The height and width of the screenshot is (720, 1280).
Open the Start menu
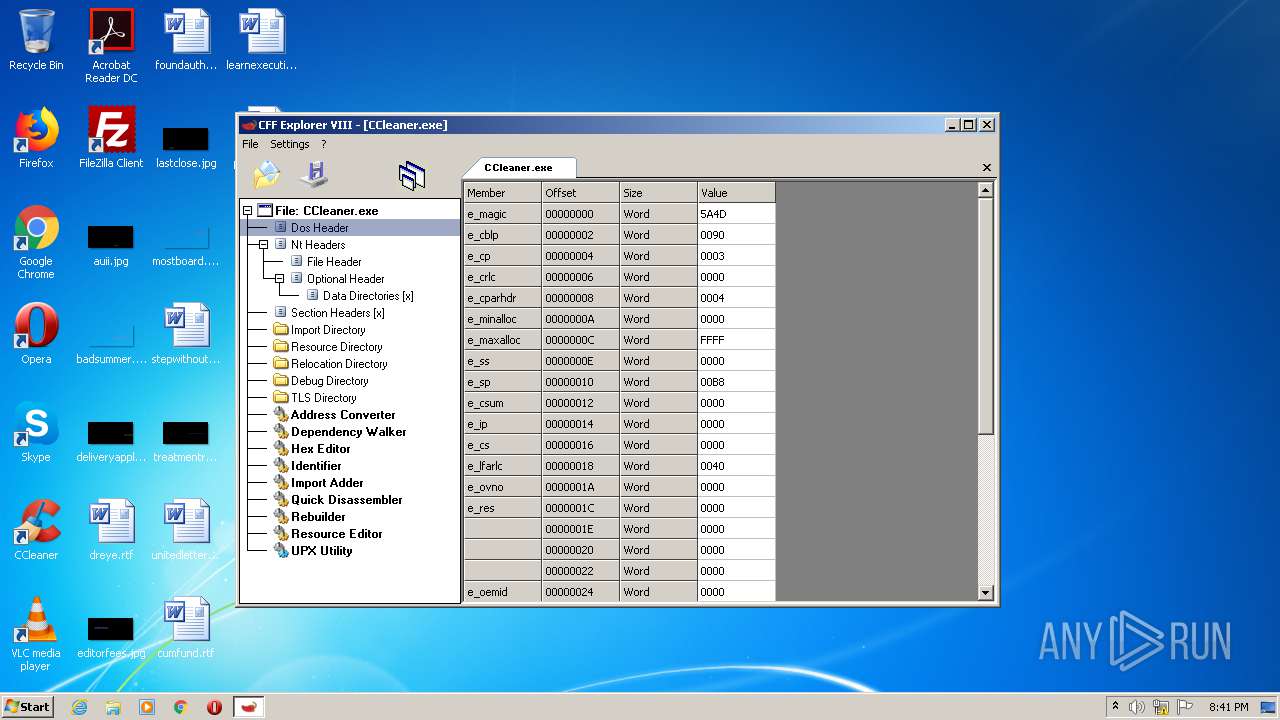[27, 707]
